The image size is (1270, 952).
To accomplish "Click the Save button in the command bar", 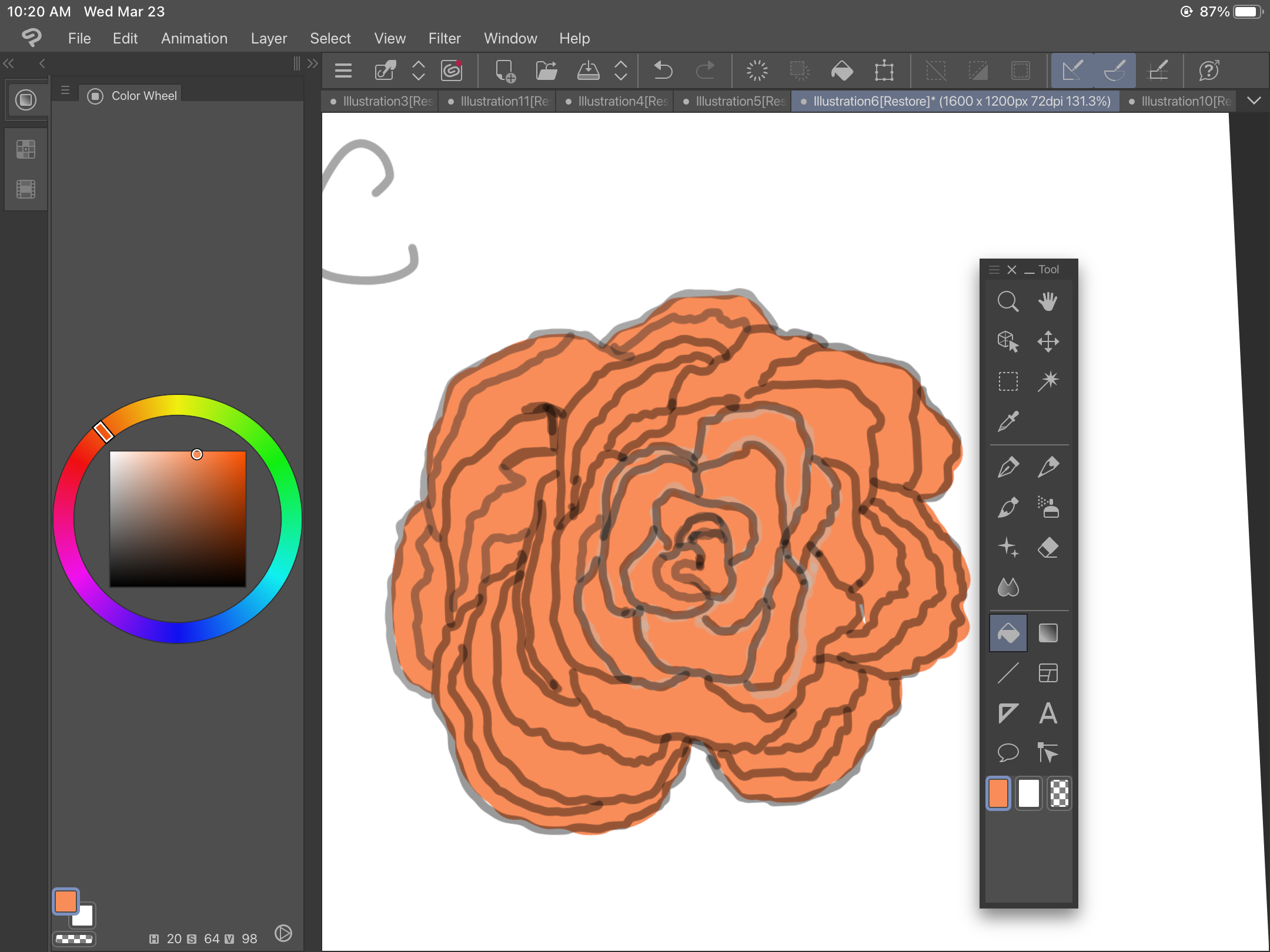I will click(588, 71).
